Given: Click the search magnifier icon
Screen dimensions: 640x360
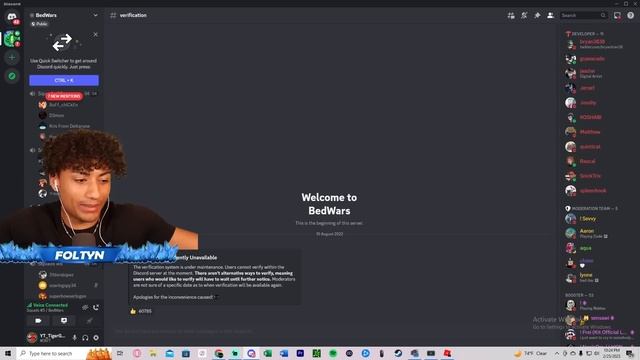Looking at the screenshot, I should [603, 16].
